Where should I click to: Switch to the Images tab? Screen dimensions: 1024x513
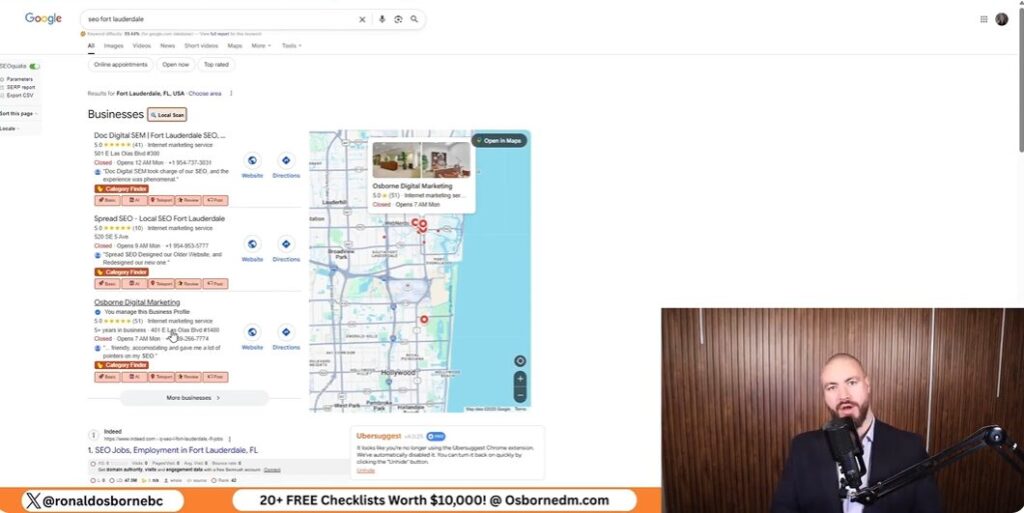[114, 46]
